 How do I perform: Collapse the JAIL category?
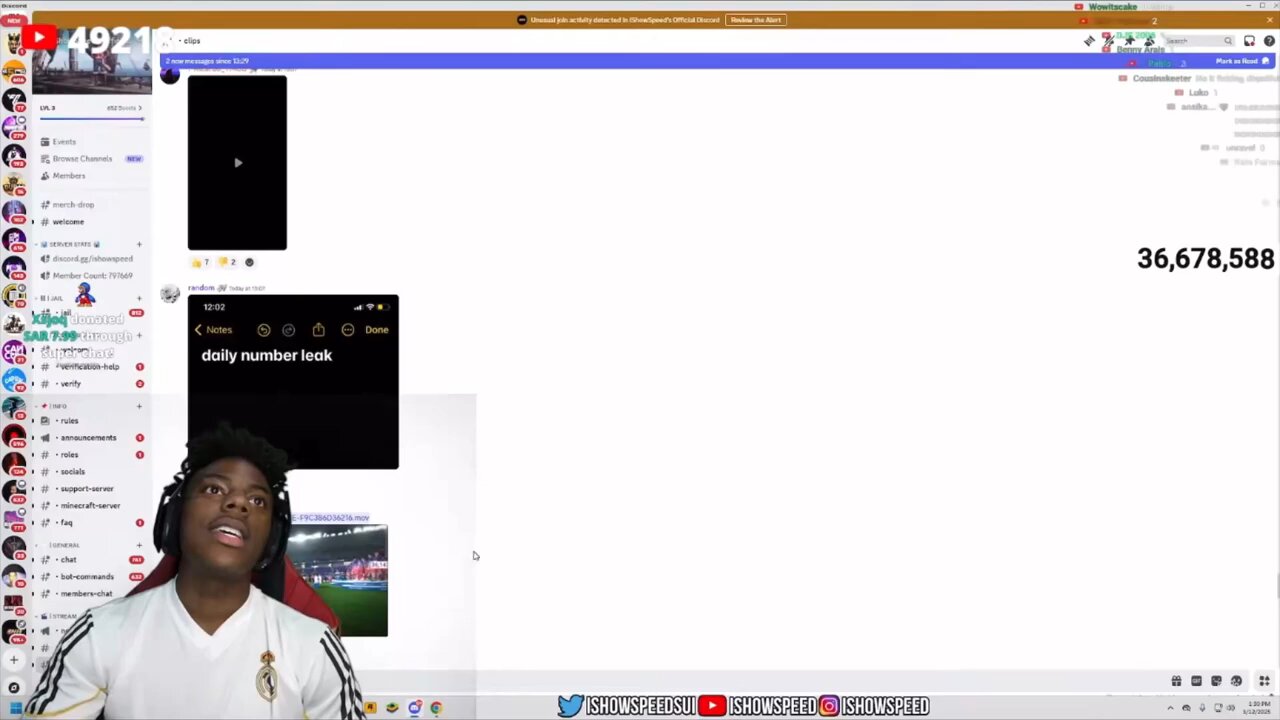tap(52, 299)
